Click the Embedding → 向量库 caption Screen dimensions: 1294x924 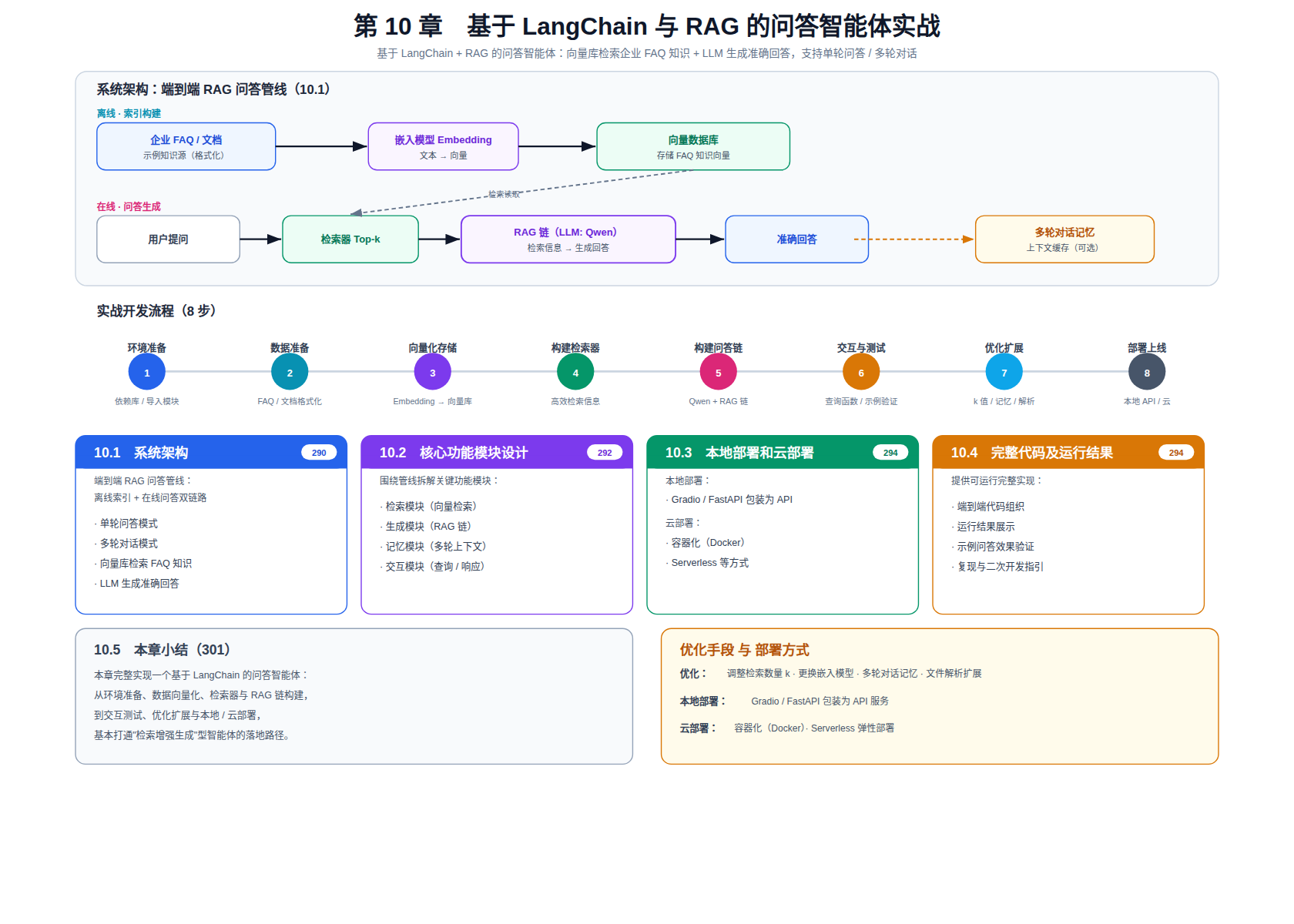433,401
